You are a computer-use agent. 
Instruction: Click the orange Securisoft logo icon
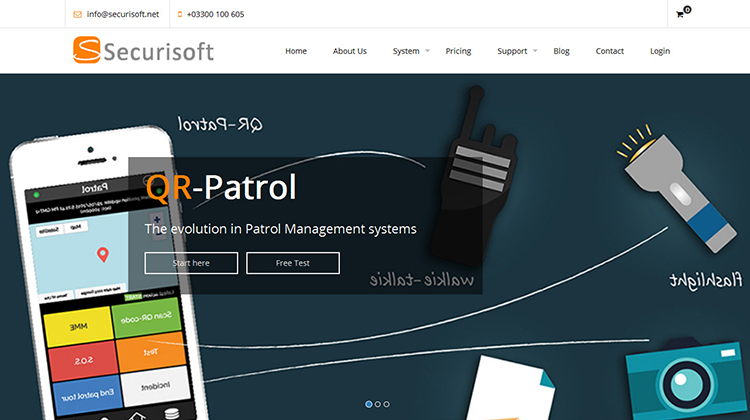(87, 50)
